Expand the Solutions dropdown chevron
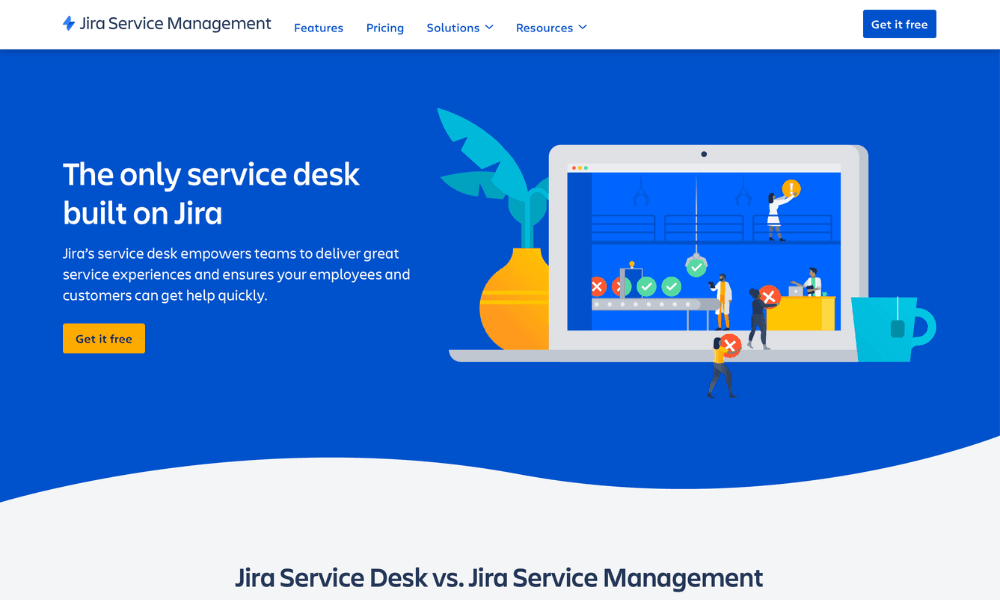The height and width of the screenshot is (600, 1000). tap(489, 27)
